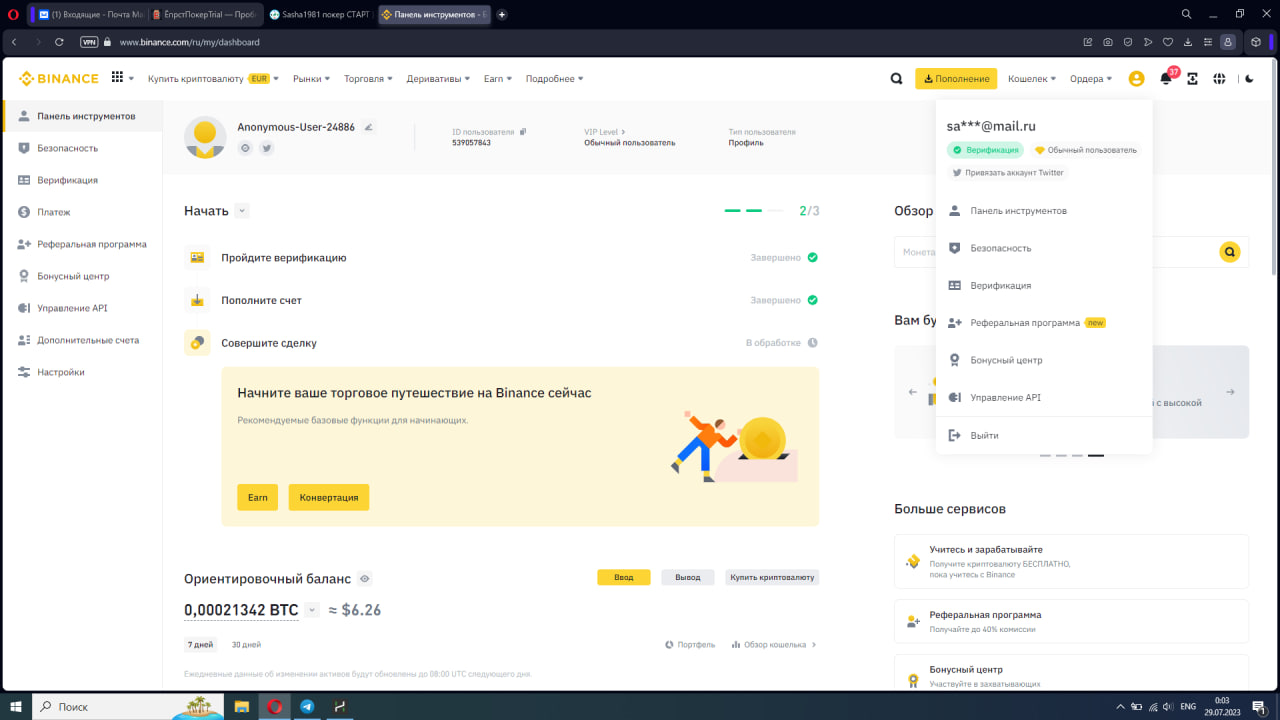Switch to the Sasha1981 покер browser tab
Screen dimensions: 1280x720
(x=319, y=14)
